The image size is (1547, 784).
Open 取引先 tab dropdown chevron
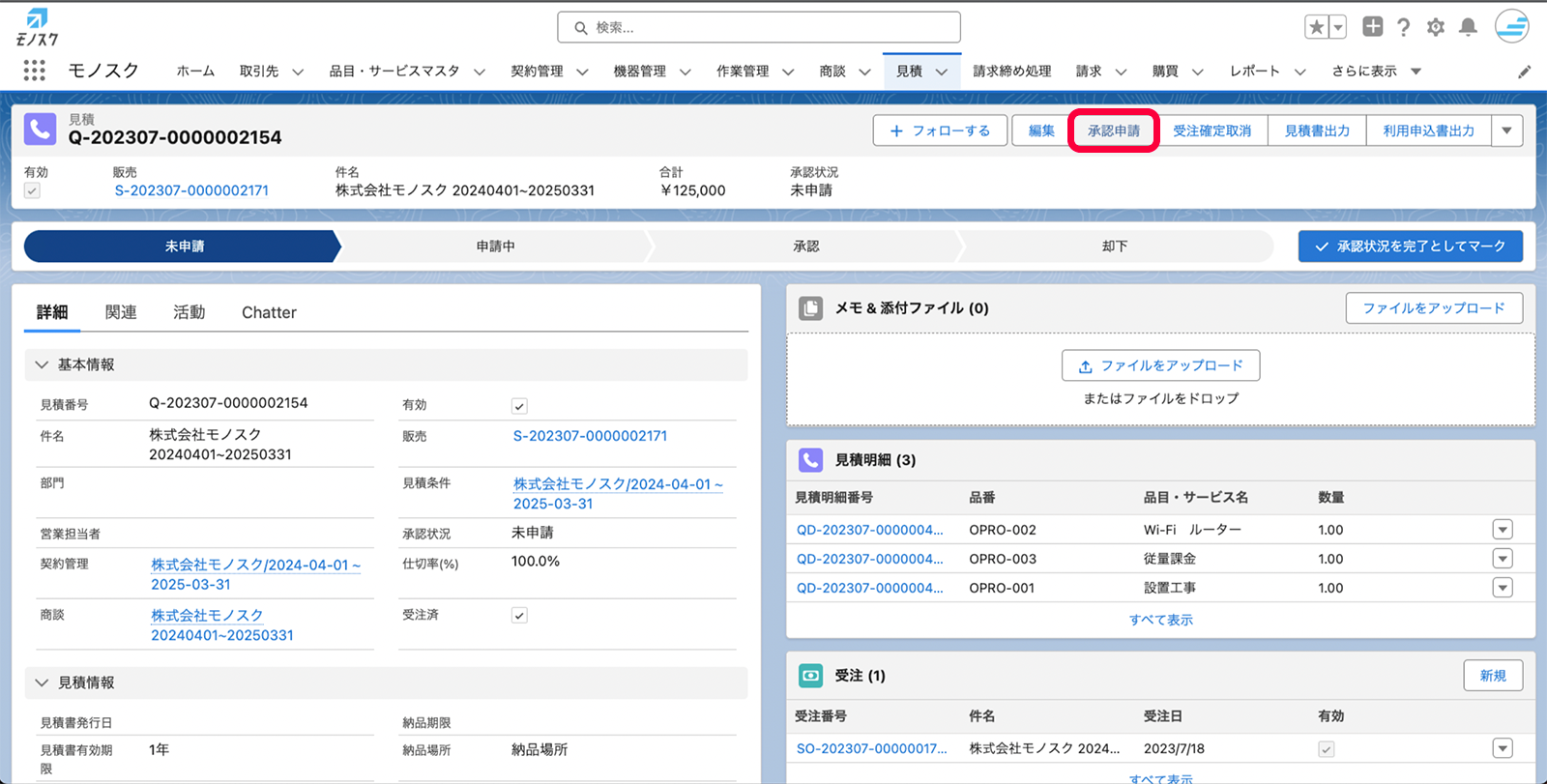298,72
